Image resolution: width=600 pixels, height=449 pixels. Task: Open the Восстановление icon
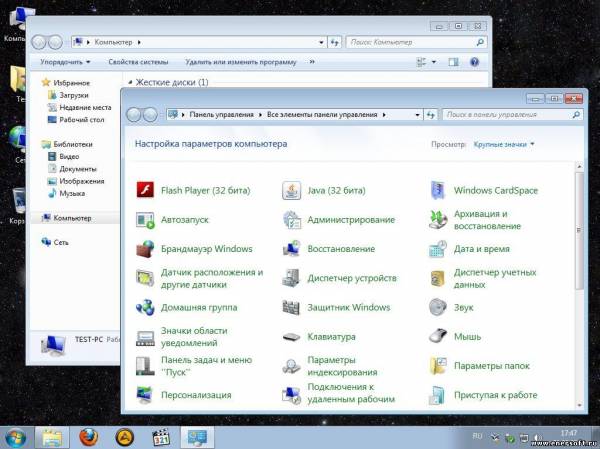[x=292, y=249]
